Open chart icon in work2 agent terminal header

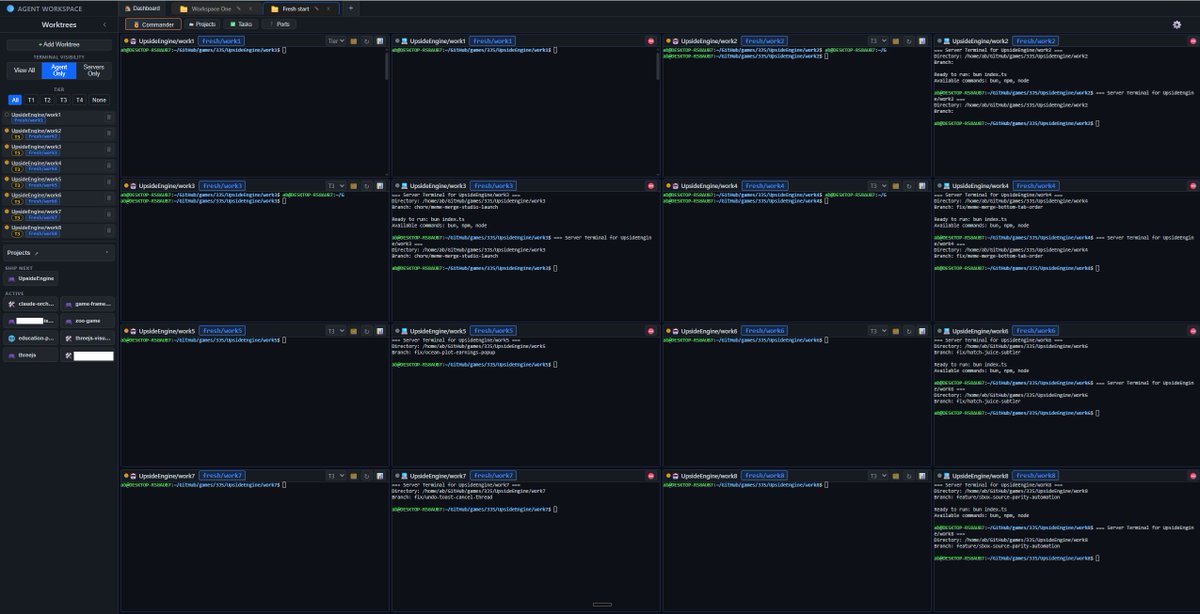click(x=923, y=40)
